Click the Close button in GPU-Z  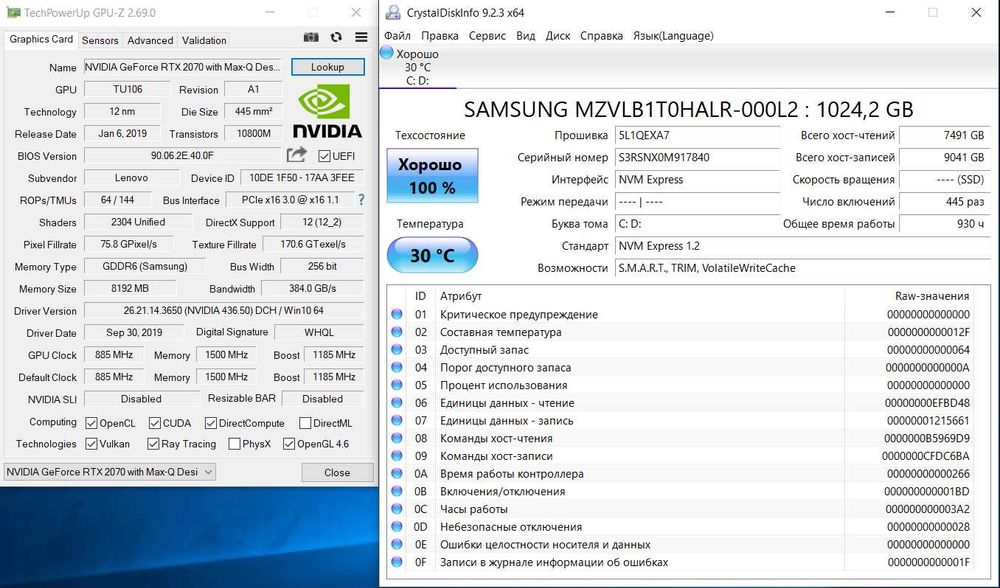click(x=337, y=473)
